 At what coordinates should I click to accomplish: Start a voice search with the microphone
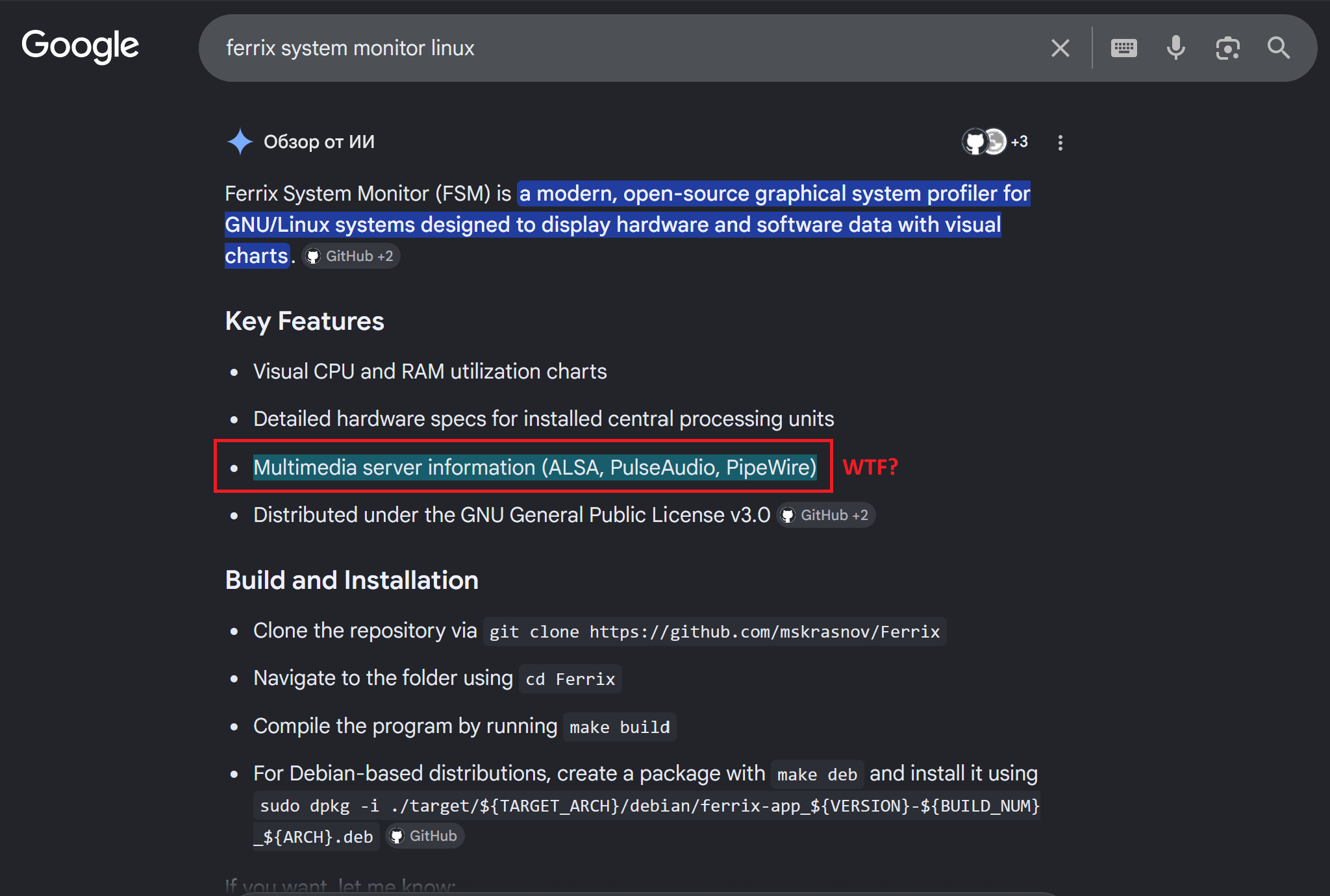pos(1175,48)
